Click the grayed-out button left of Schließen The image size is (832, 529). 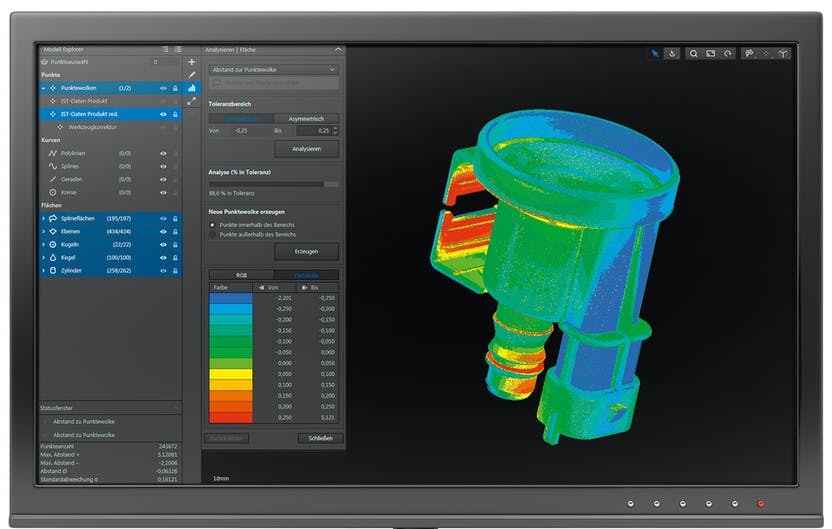click(226, 438)
